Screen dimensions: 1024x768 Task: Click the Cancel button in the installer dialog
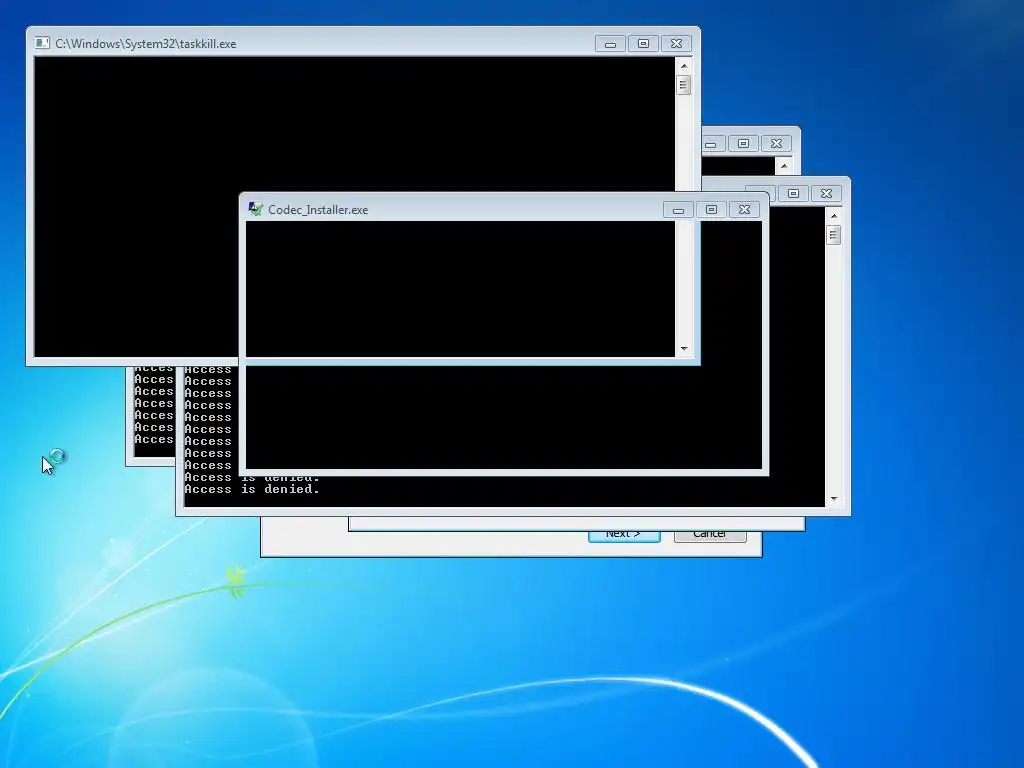tap(710, 536)
